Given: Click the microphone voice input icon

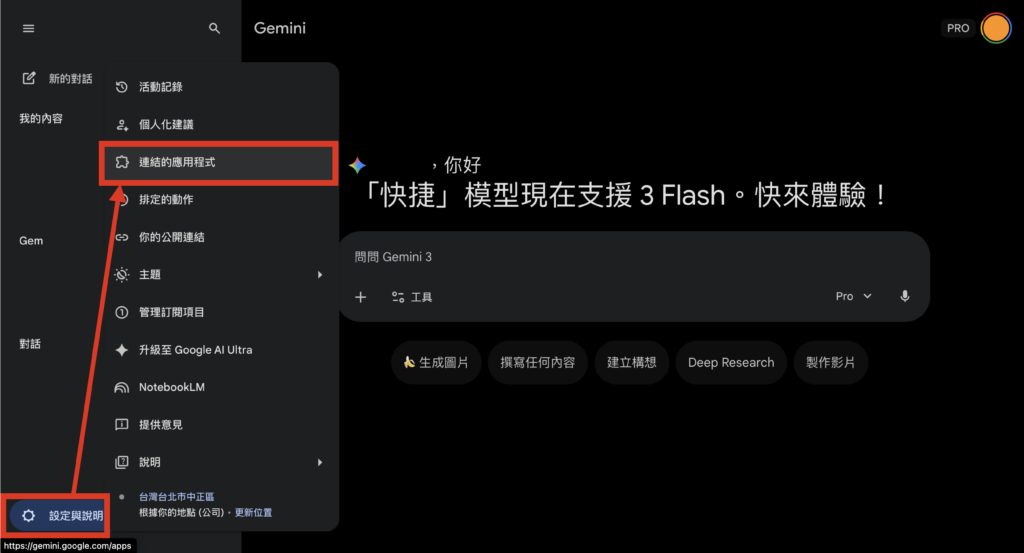Looking at the screenshot, I should coord(904,296).
